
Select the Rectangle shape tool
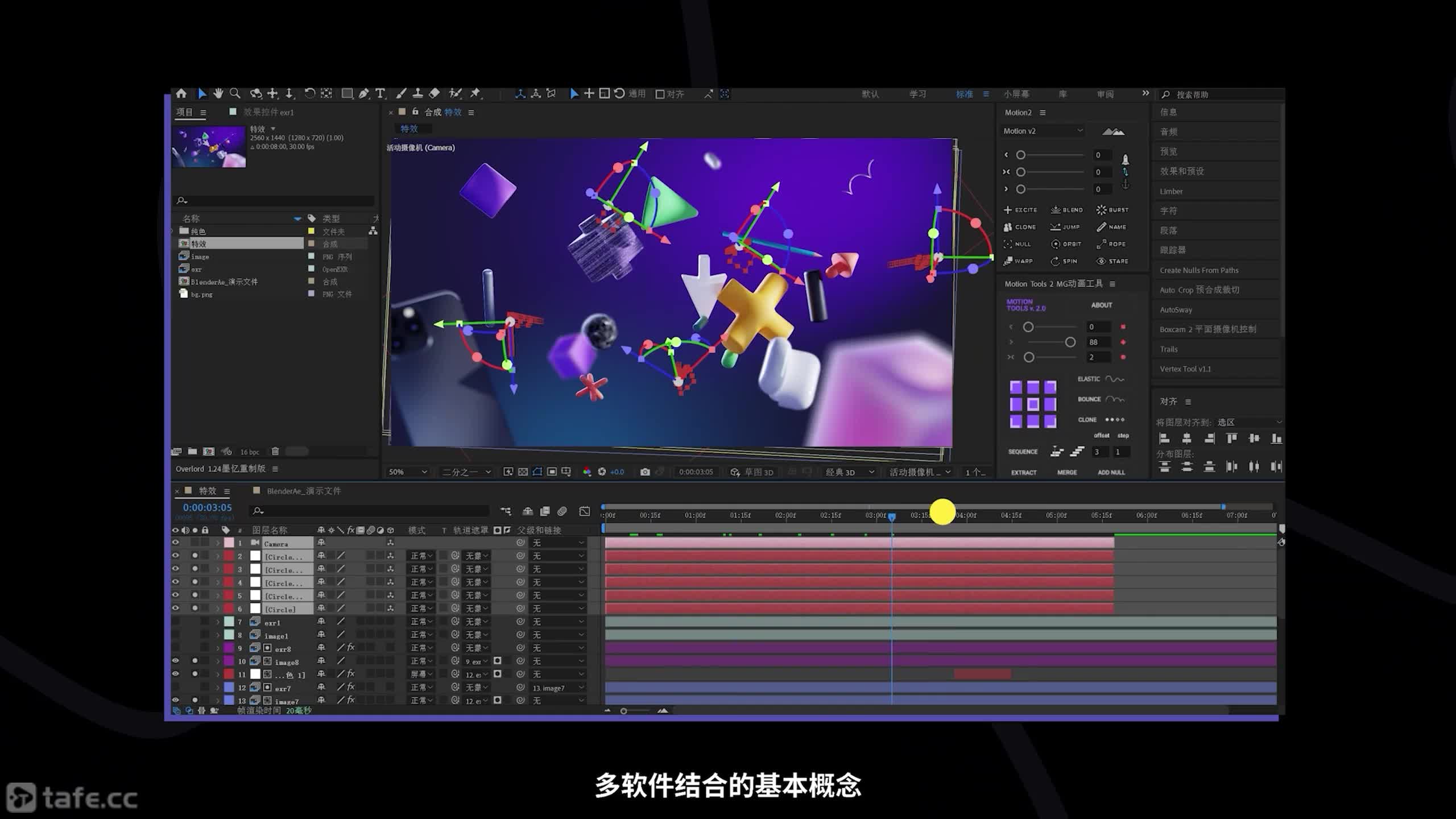point(346,93)
